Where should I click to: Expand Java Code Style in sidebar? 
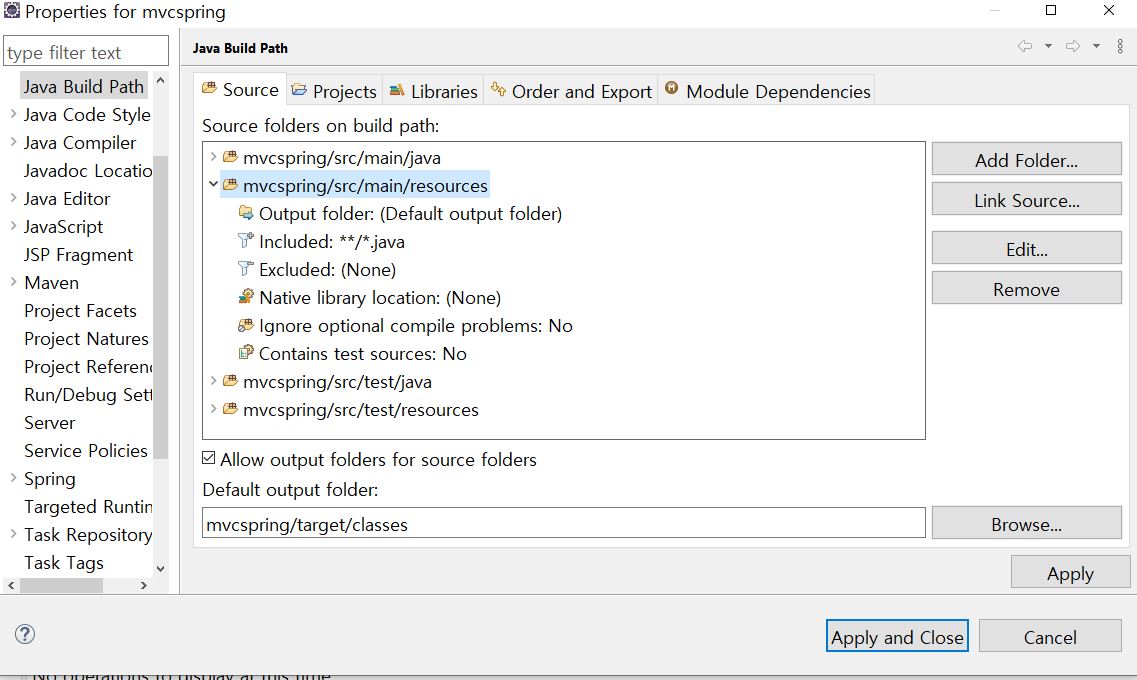coord(13,114)
